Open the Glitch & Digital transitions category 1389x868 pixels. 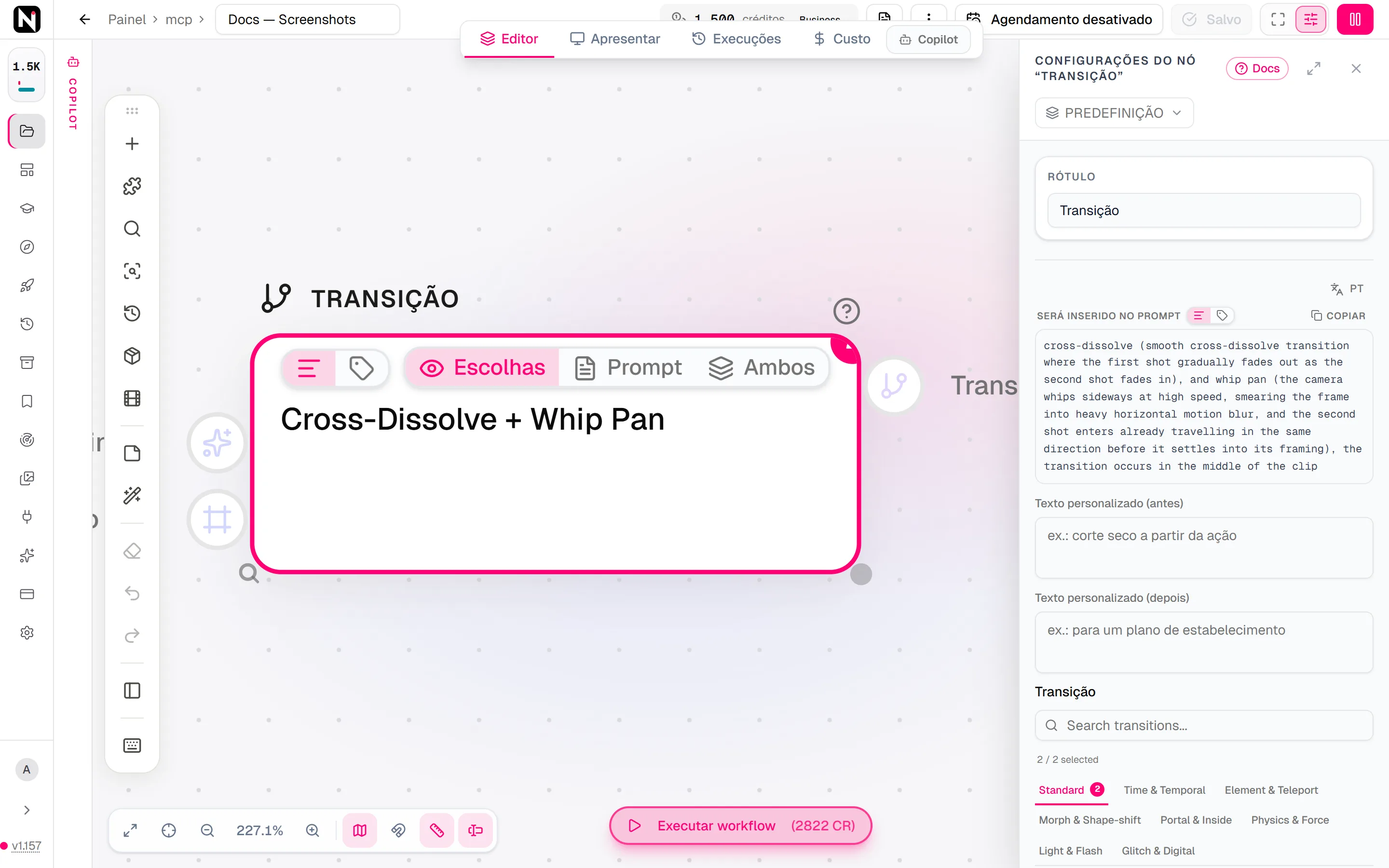(1157, 851)
